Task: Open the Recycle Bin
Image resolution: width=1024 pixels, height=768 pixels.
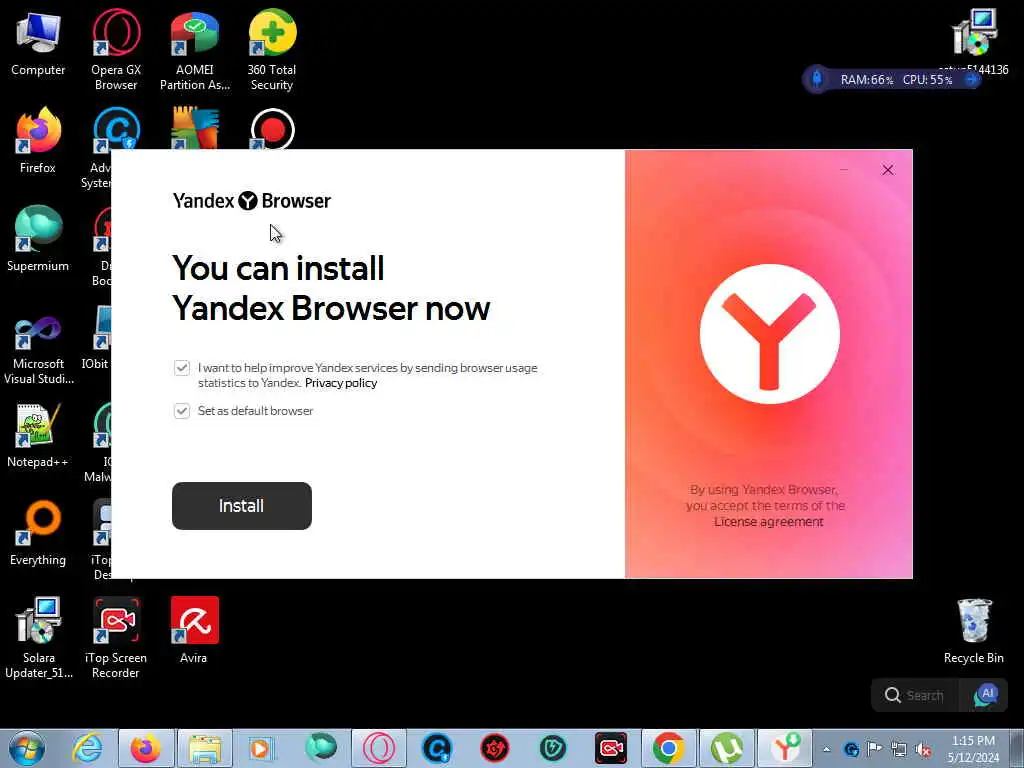Action: 974,631
